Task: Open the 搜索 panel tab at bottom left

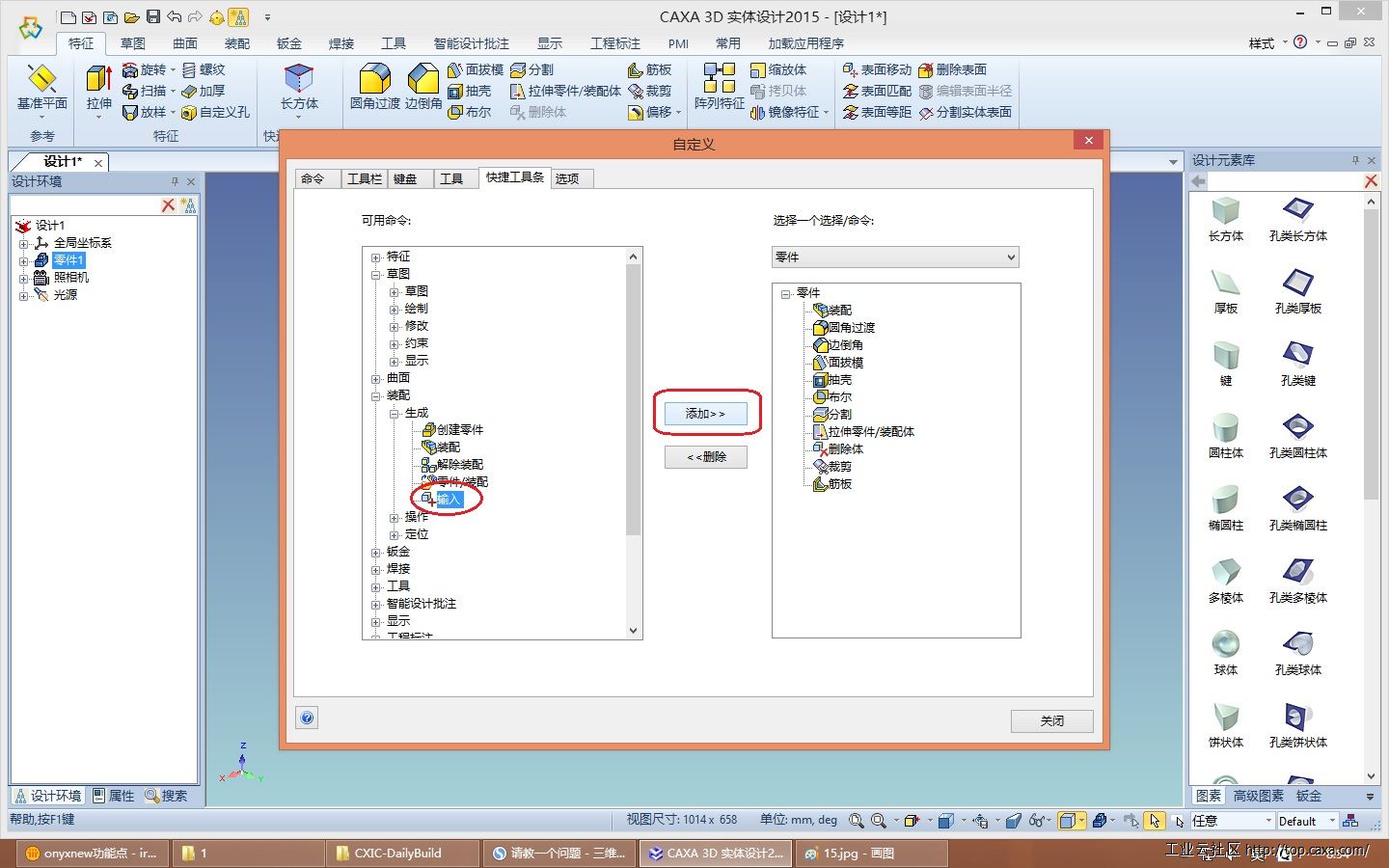Action: pos(166,796)
